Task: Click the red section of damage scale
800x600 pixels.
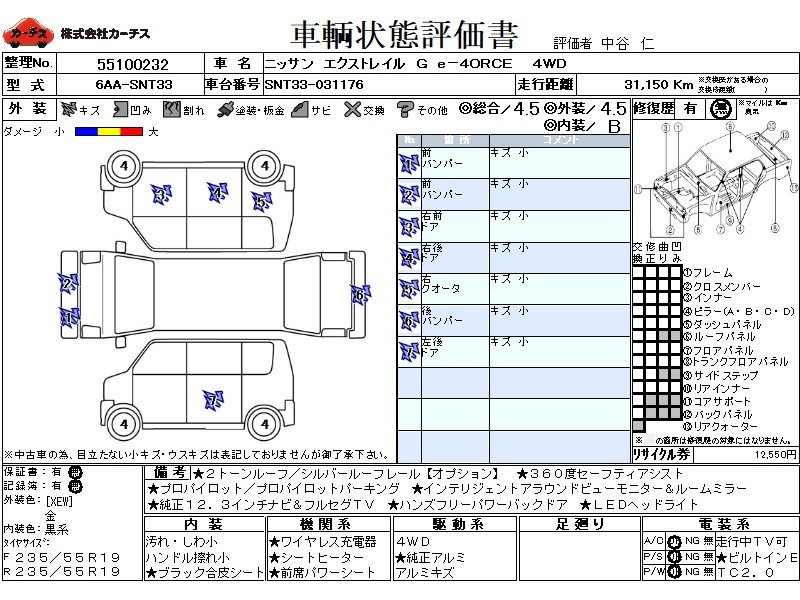Action: tap(130, 131)
